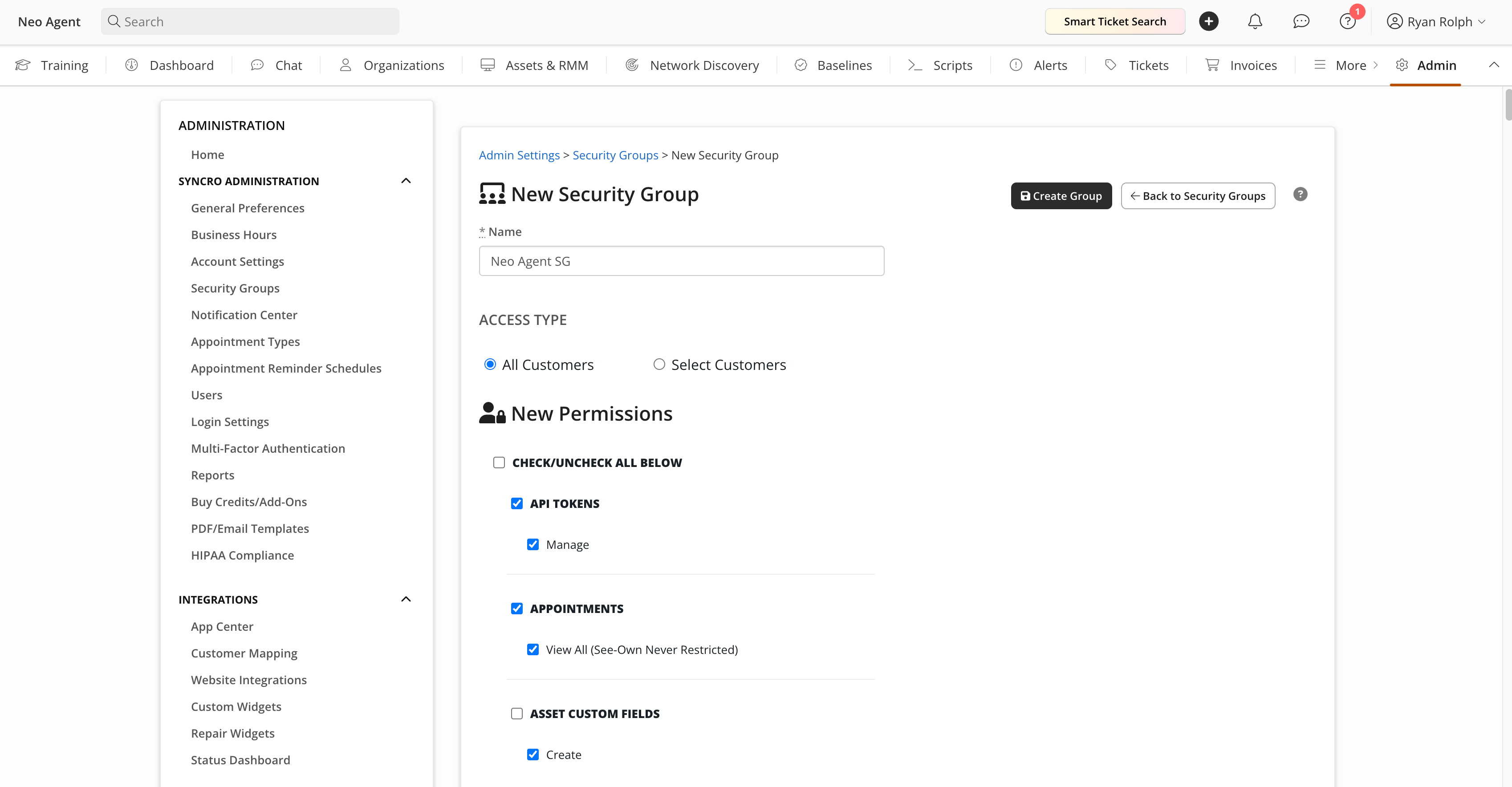Click the Alerts exclamation icon
The image size is (1512, 787).
1016,65
